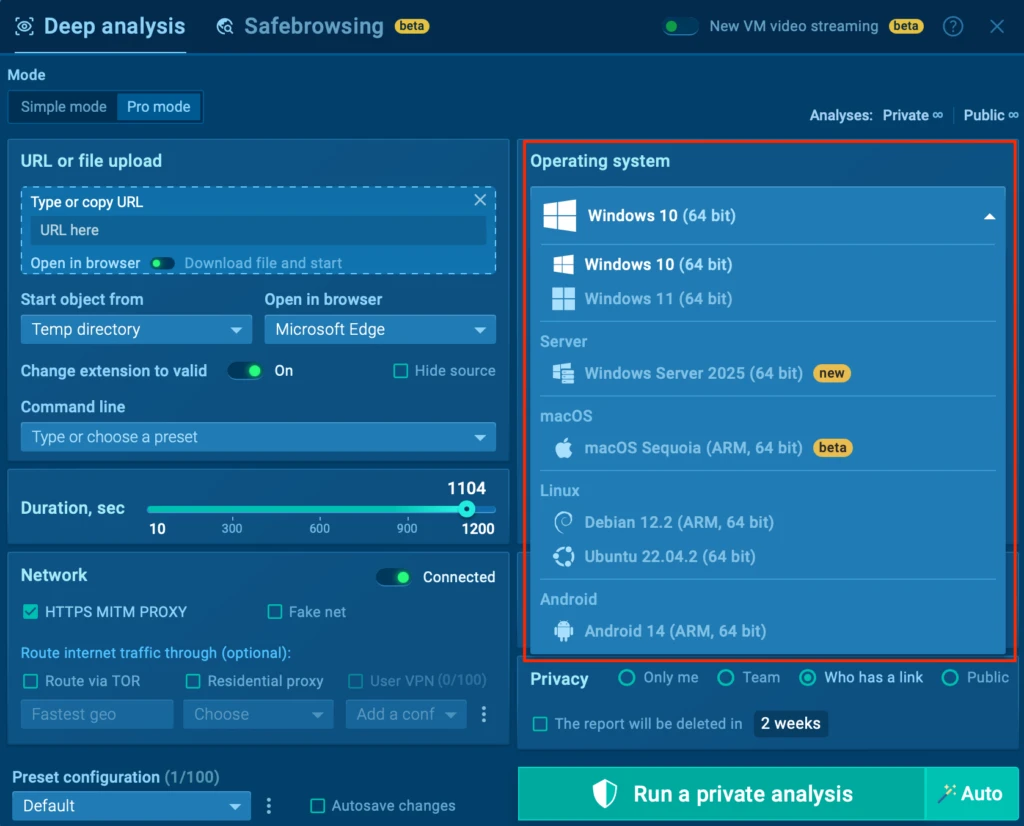Viewport: 1024px width, 826px height.
Task: Click the Duration slider handle
Action: click(466, 509)
